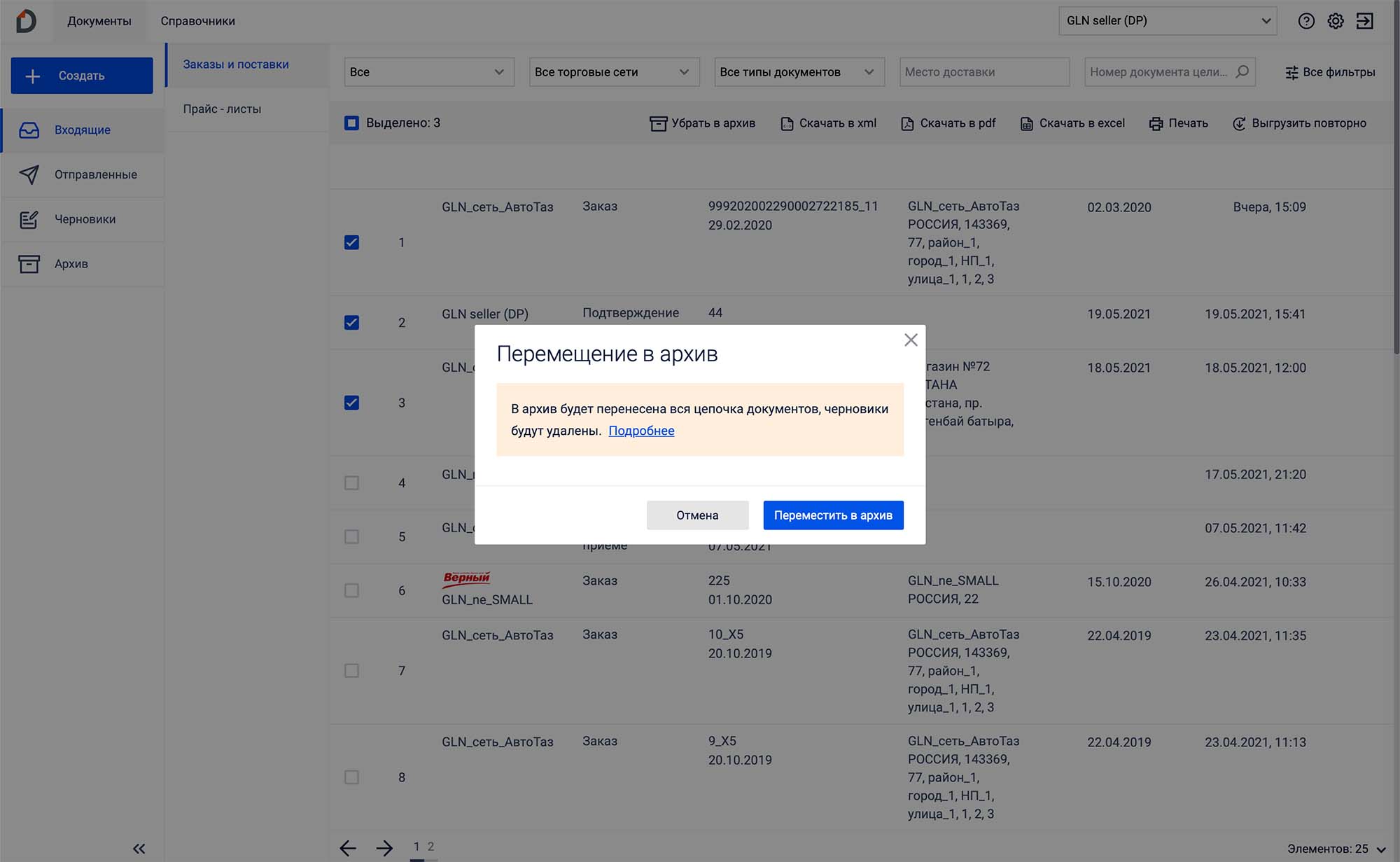Click the Скачать в excel file icon

pyautogui.click(x=1026, y=124)
